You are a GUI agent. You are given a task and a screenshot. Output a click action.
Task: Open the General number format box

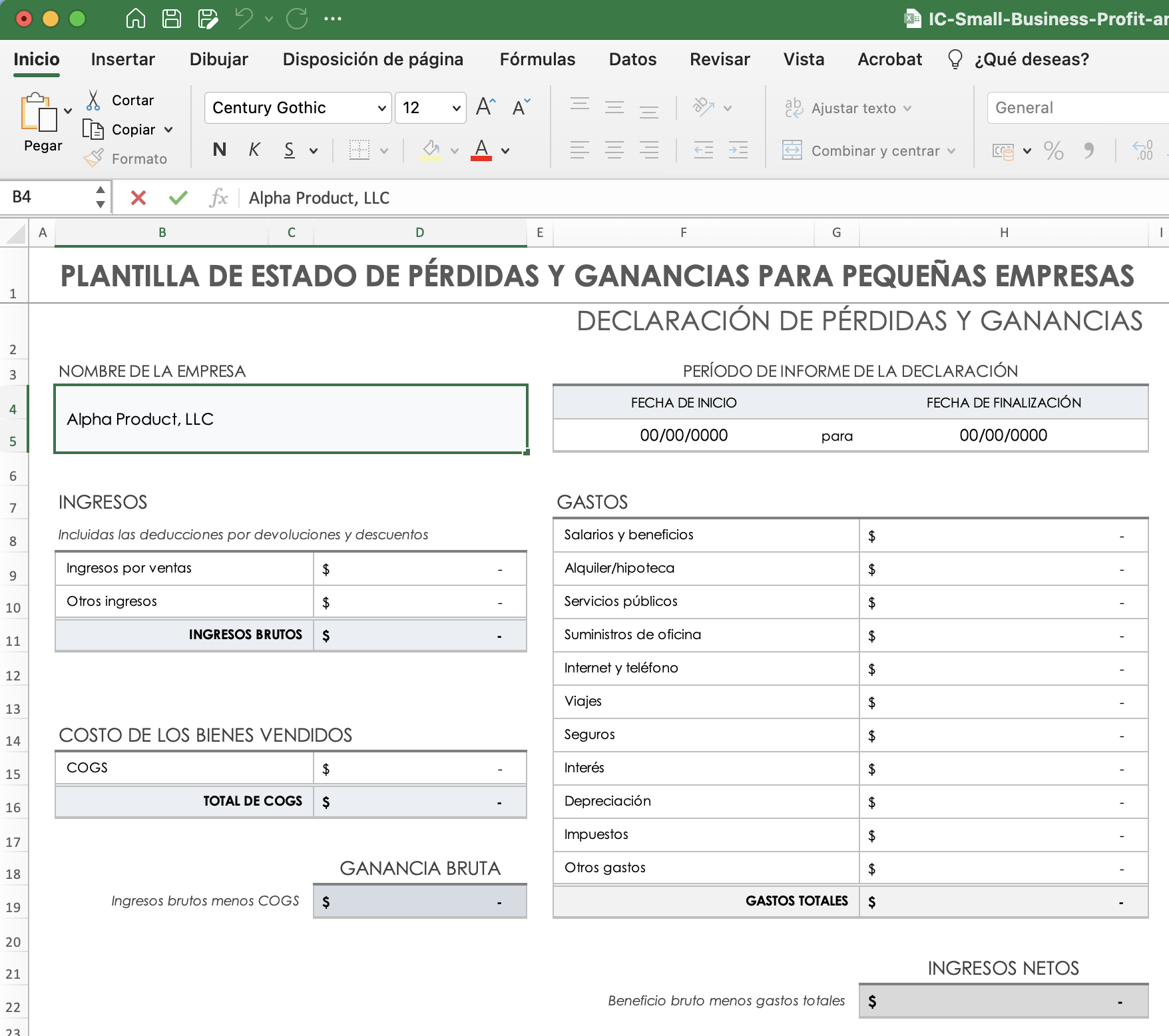click(1078, 108)
